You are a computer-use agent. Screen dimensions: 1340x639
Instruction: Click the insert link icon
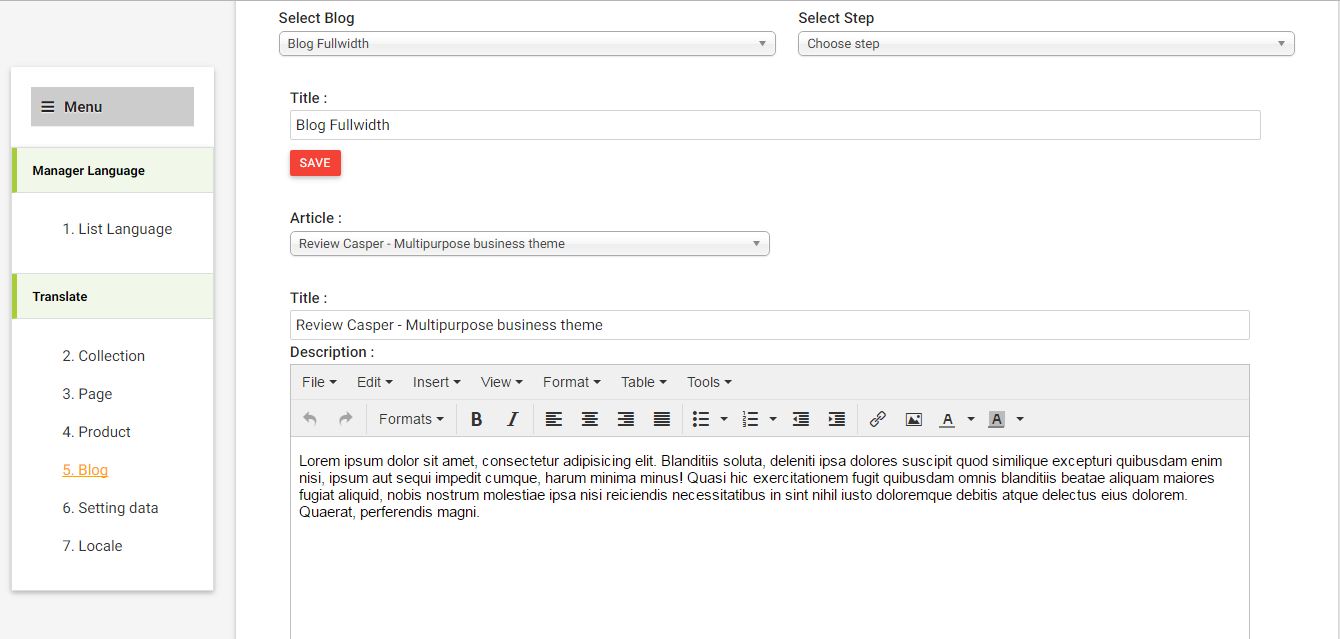(878, 419)
